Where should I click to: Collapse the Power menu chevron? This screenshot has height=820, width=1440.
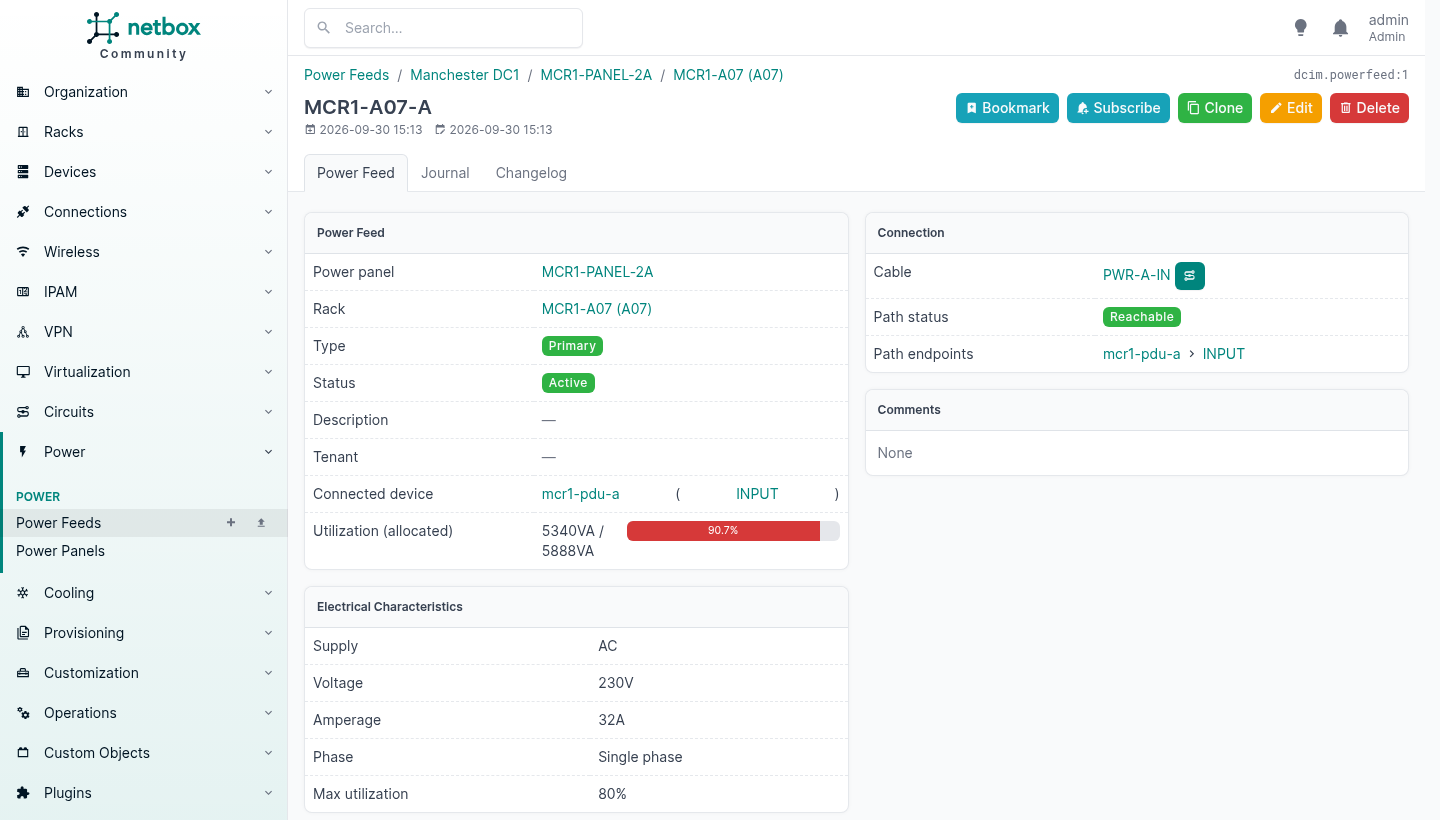point(268,452)
